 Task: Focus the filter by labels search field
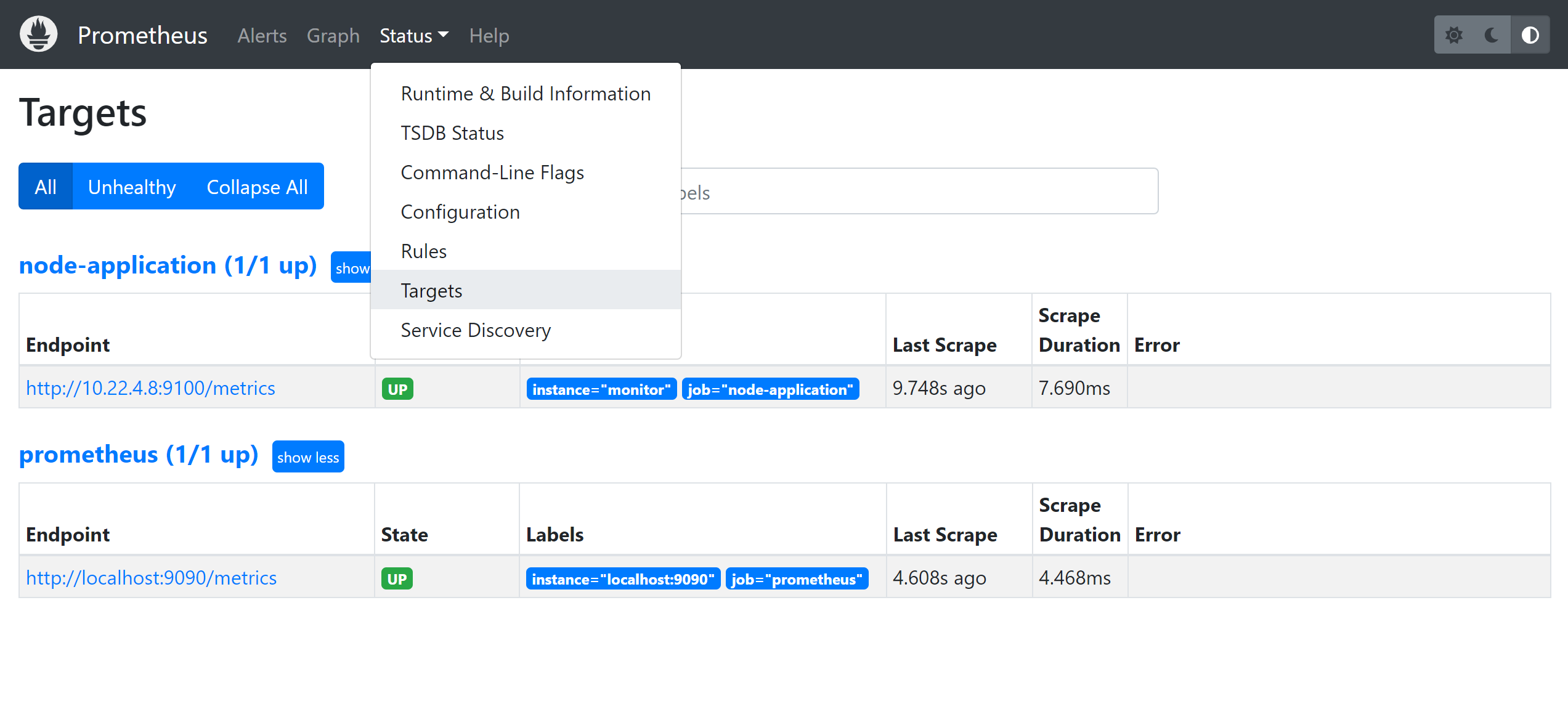[x=919, y=192]
